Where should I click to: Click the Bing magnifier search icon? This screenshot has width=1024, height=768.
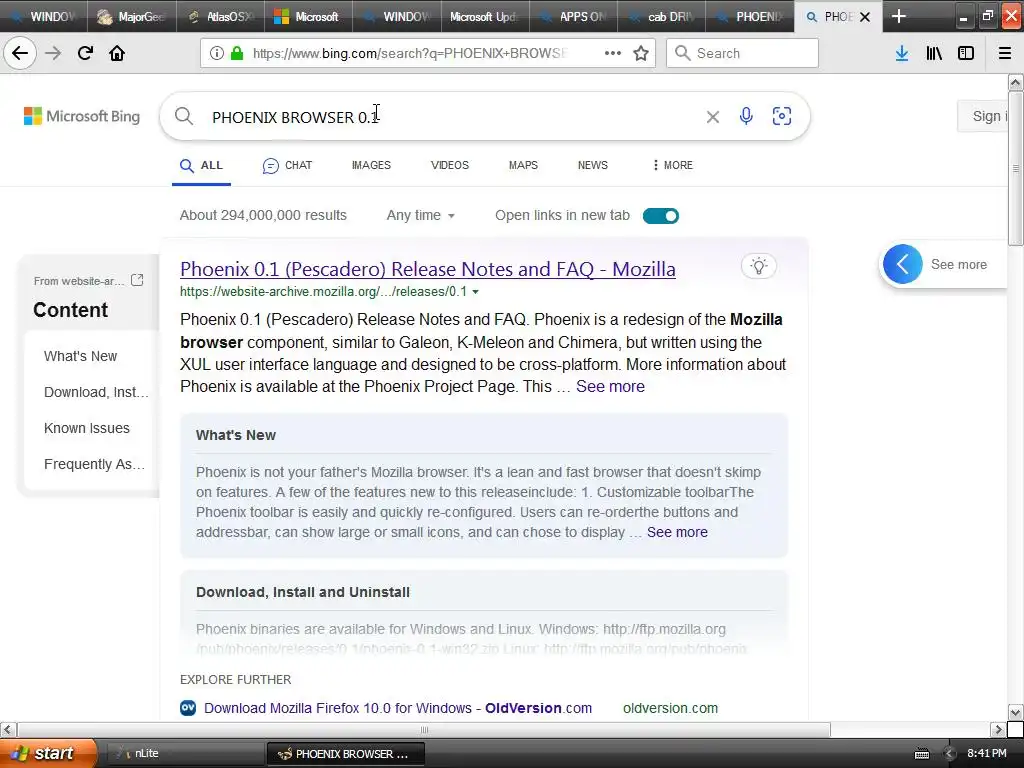(184, 116)
